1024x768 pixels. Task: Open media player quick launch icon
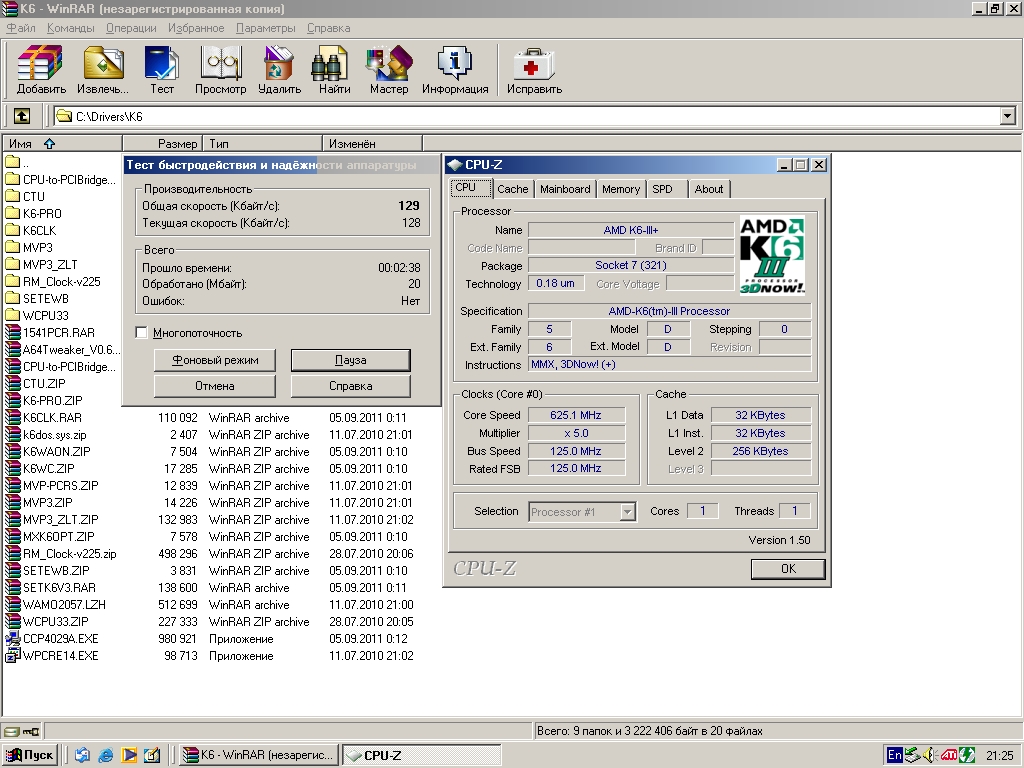click(x=129, y=755)
